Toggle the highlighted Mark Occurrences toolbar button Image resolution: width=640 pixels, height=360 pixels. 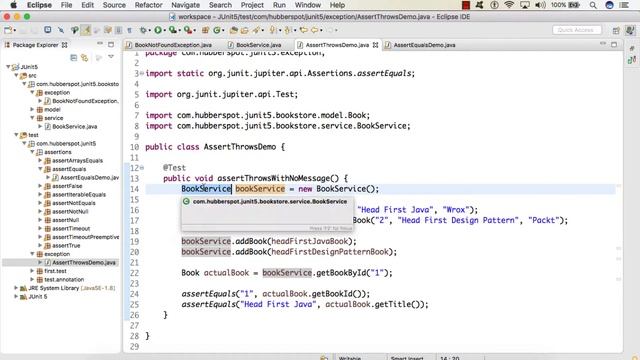(86, 30)
